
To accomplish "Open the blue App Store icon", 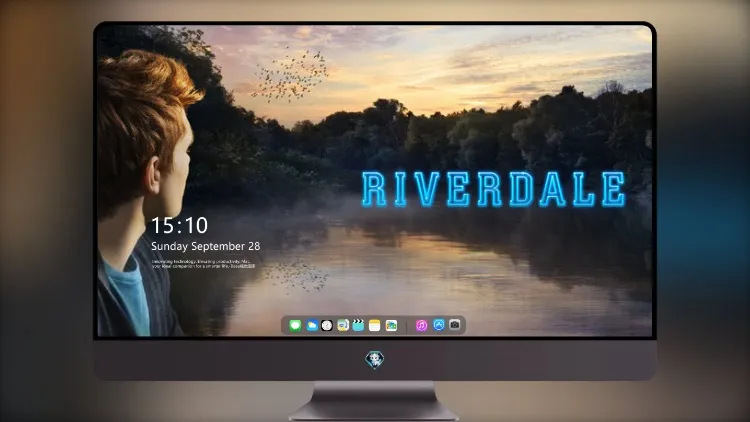I will 439,325.
